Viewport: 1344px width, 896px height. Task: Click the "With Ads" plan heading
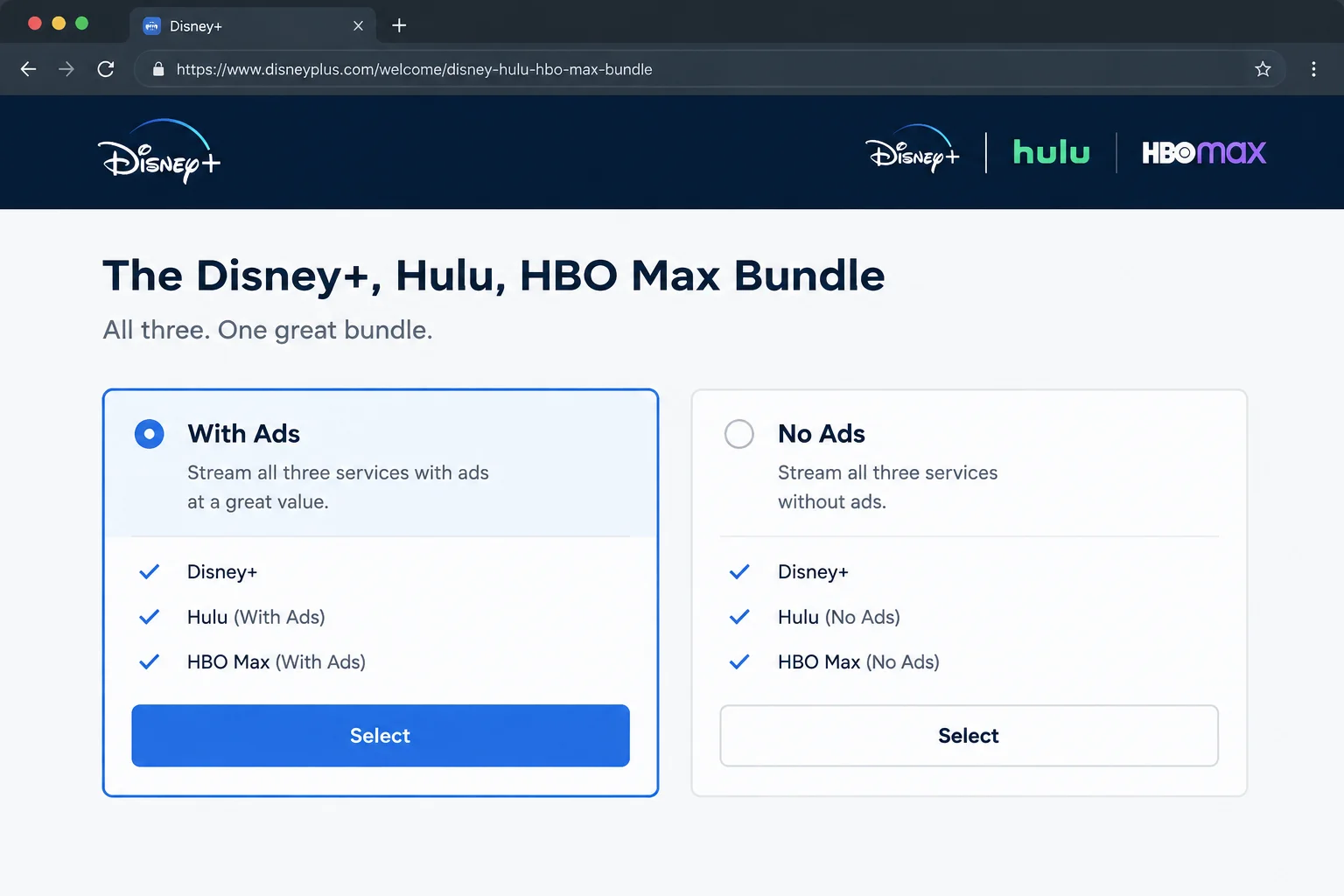(243, 434)
